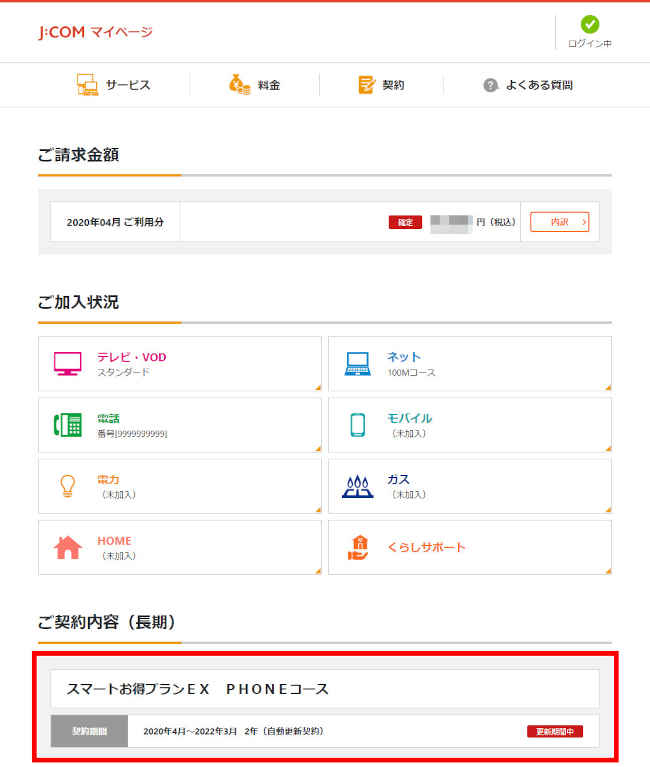Click the red house HOME icon
Image resolution: width=650 pixels, height=767 pixels.
[67, 547]
